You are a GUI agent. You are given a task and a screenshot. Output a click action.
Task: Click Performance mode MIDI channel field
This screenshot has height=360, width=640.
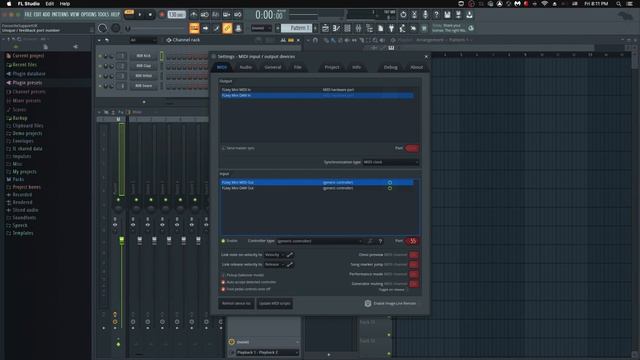(413, 274)
